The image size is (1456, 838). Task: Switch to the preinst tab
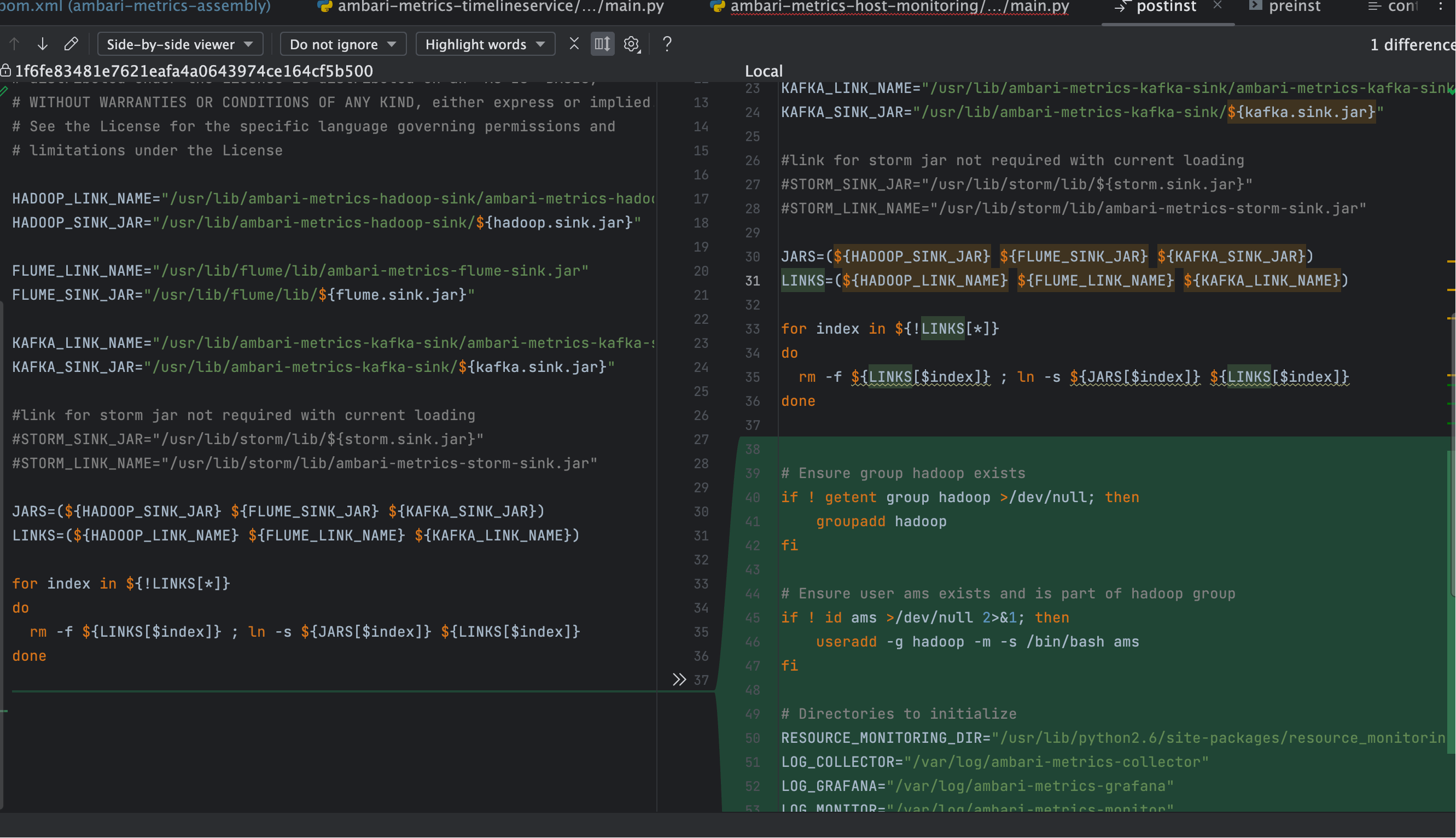[1286, 8]
